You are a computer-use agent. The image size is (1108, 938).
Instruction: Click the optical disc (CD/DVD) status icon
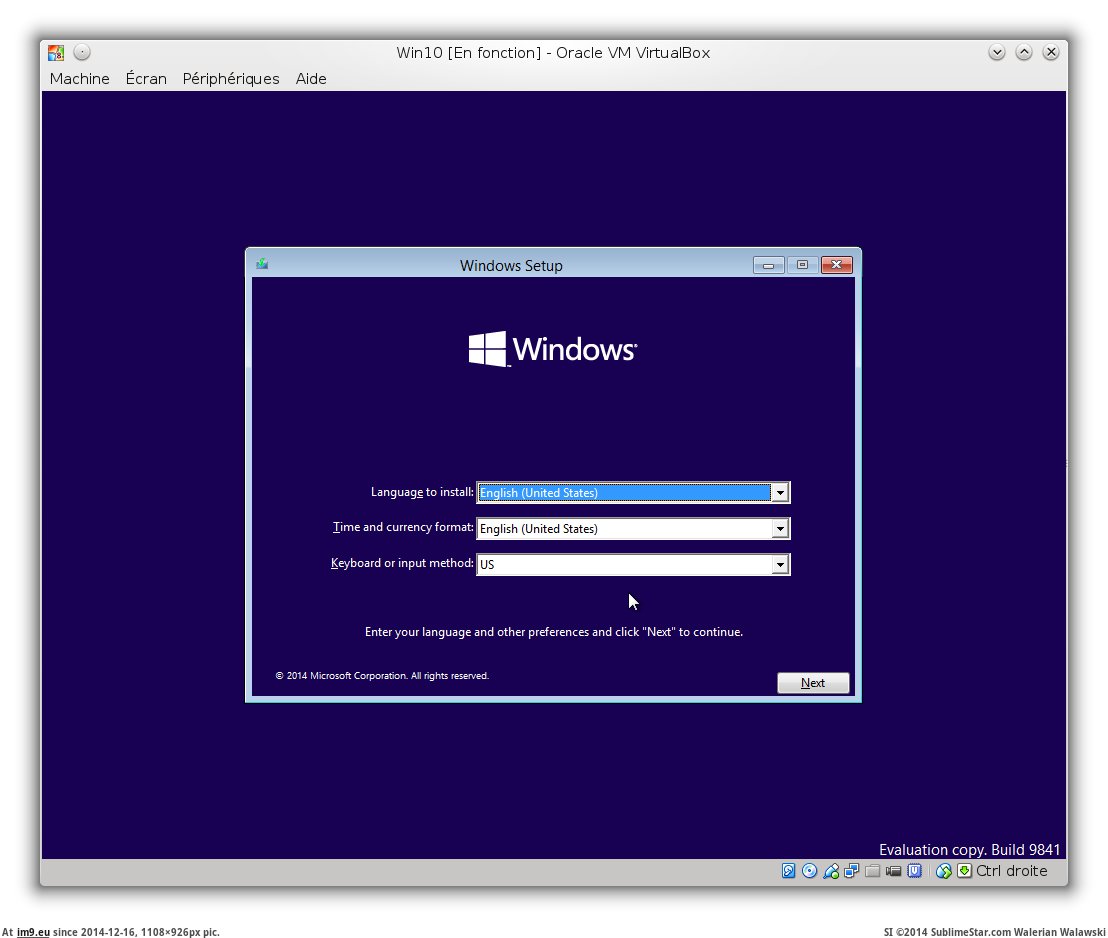click(x=810, y=871)
